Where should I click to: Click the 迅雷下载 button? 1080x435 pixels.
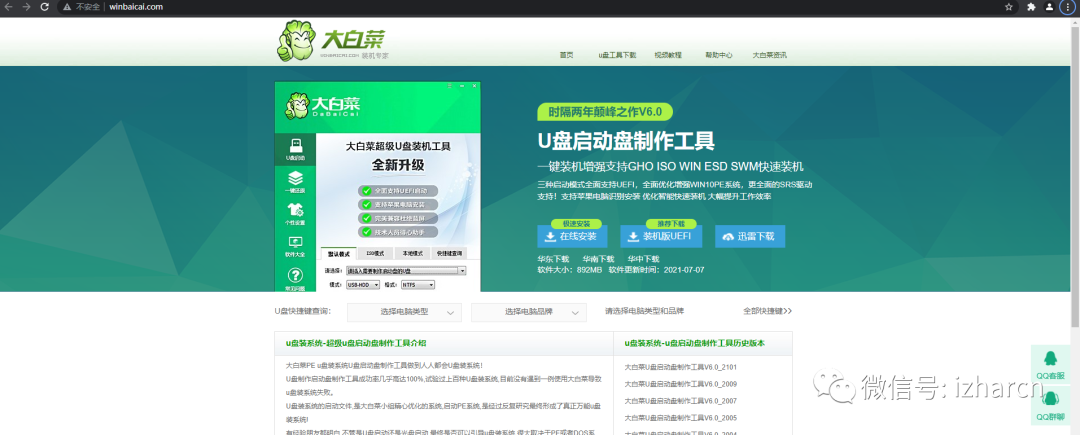tap(749, 236)
